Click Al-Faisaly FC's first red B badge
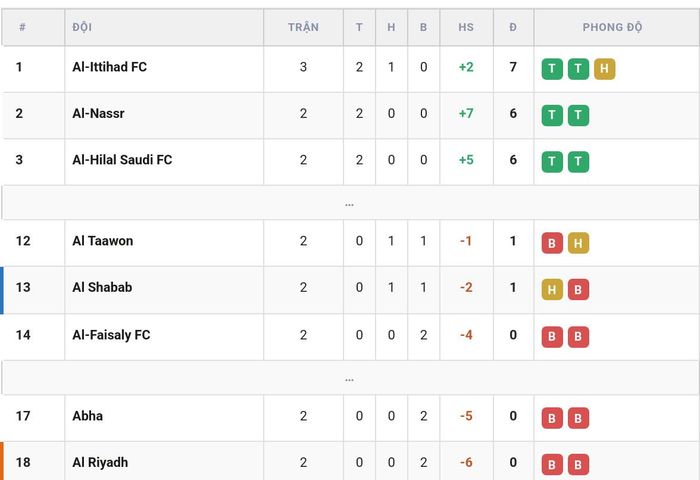This screenshot has height=480, width=700. point(552,337)
